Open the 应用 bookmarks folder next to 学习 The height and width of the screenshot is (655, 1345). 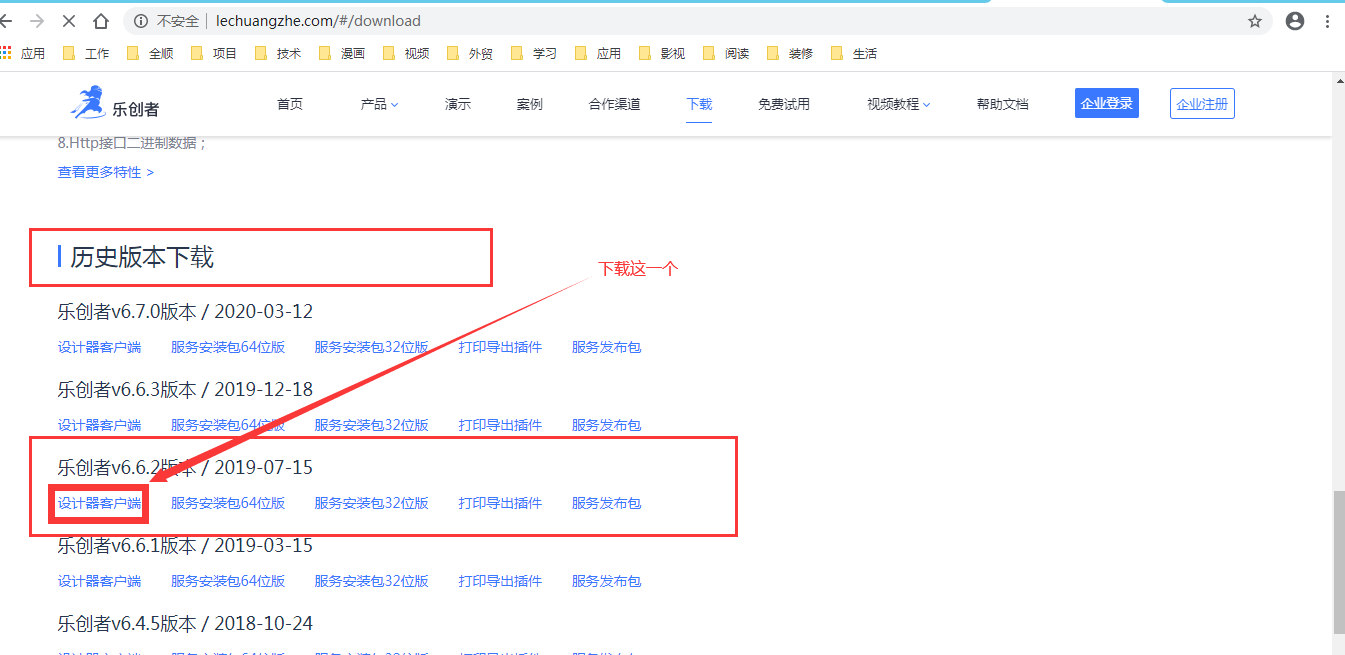pos(598,53)
